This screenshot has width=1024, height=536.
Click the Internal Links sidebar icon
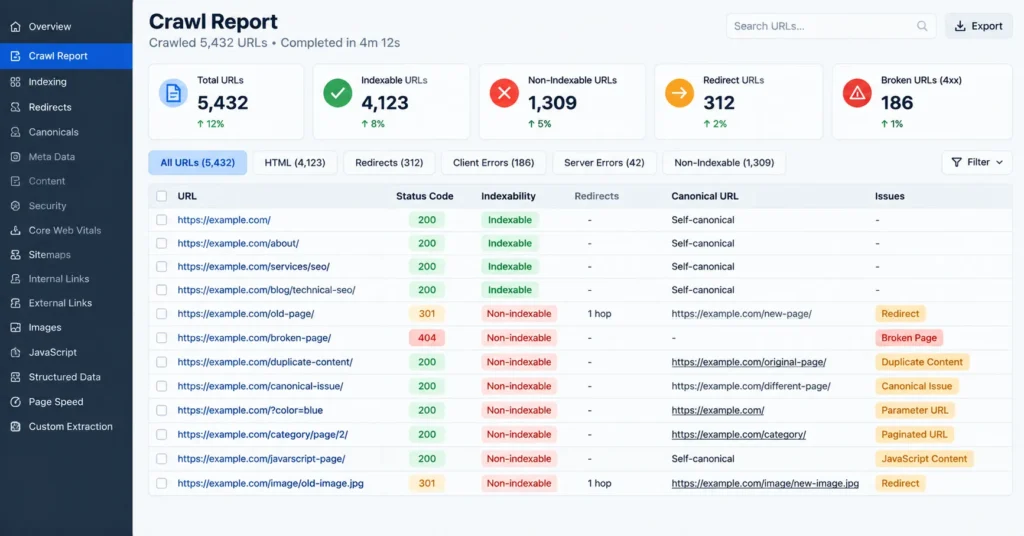pos(15,279)
